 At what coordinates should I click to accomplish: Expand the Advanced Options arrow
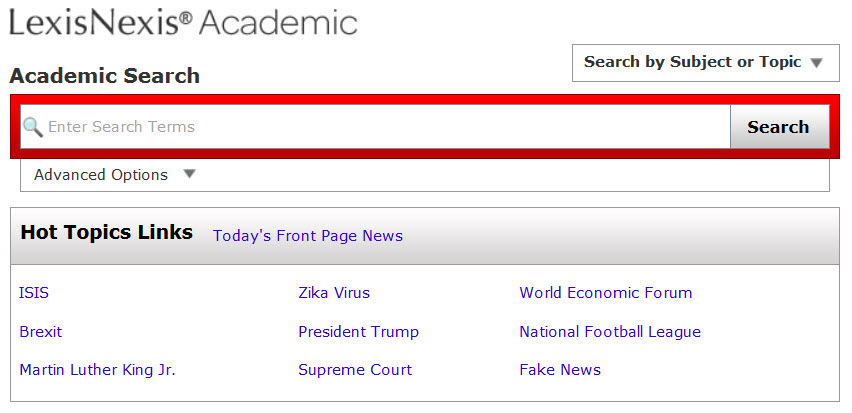189,174
